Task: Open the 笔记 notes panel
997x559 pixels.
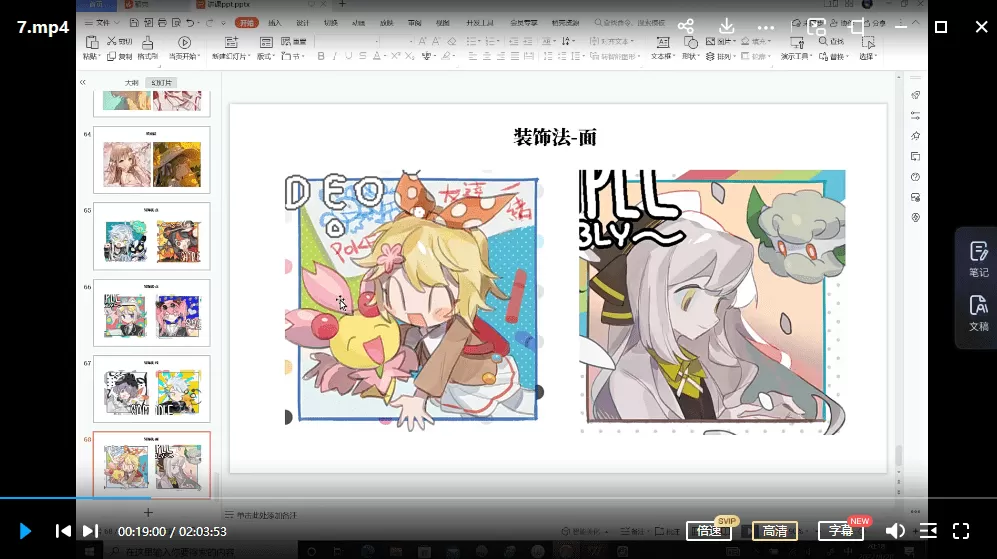Action: pos(978,259)
